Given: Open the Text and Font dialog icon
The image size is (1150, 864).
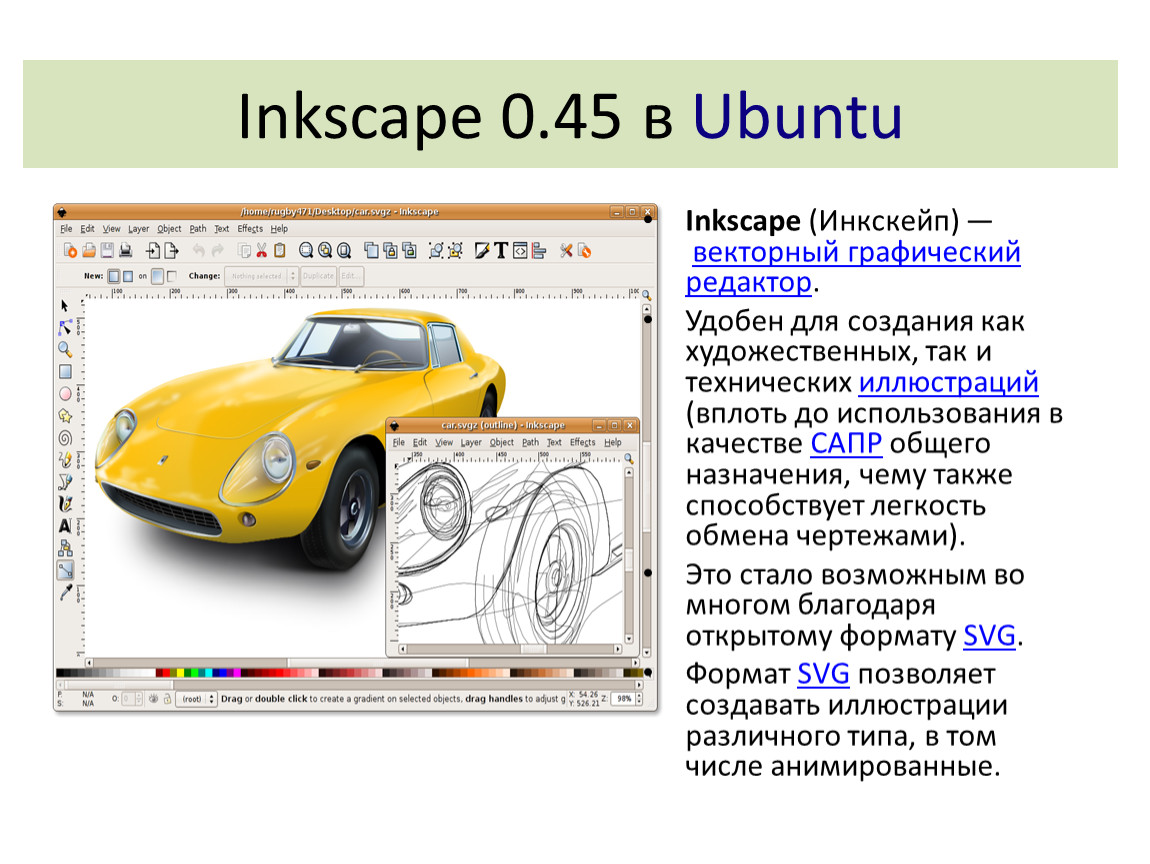Looking at the screenshot, I should tap(501, 252).
